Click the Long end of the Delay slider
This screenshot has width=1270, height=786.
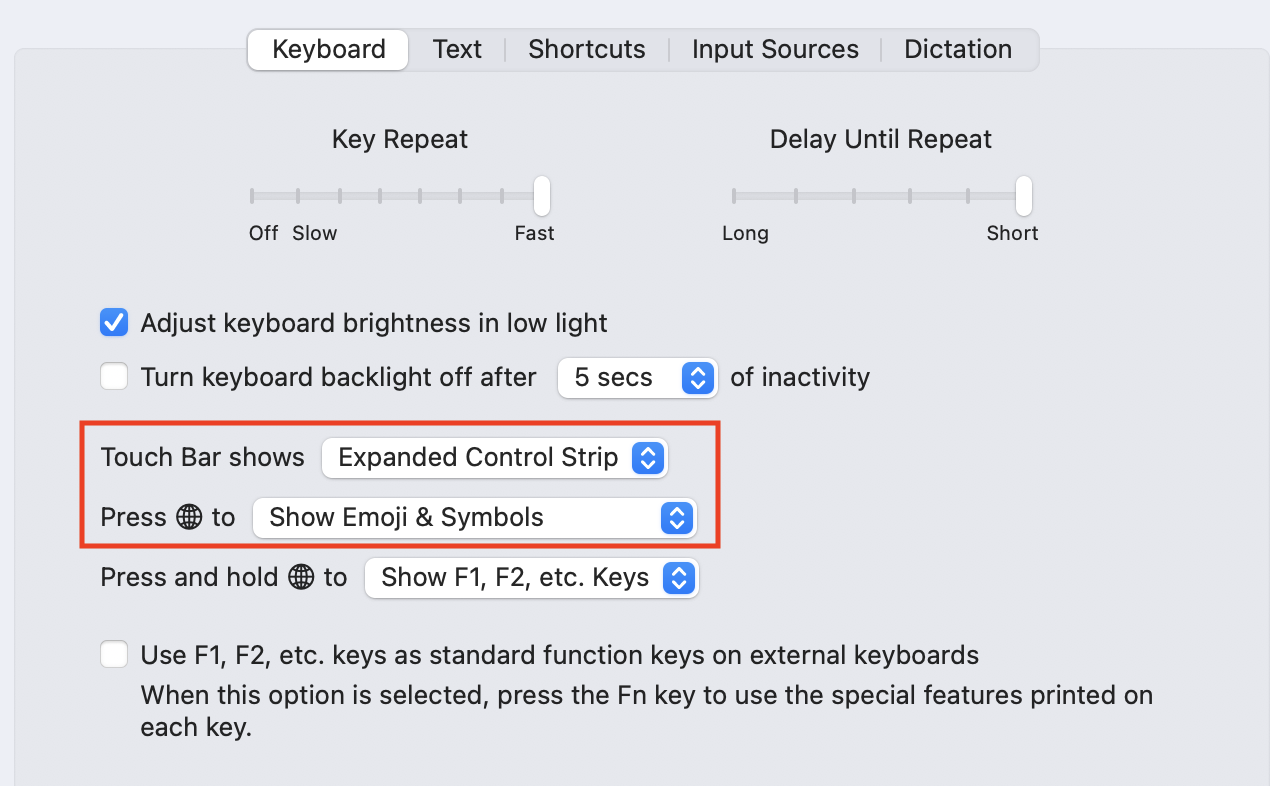tap(733, 196)
